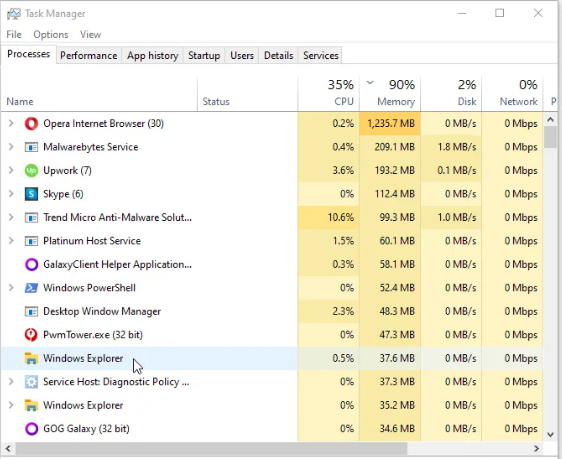This screenshot has width=562, height=459.
Task: Open the File menu
Action: pos(14,35)
